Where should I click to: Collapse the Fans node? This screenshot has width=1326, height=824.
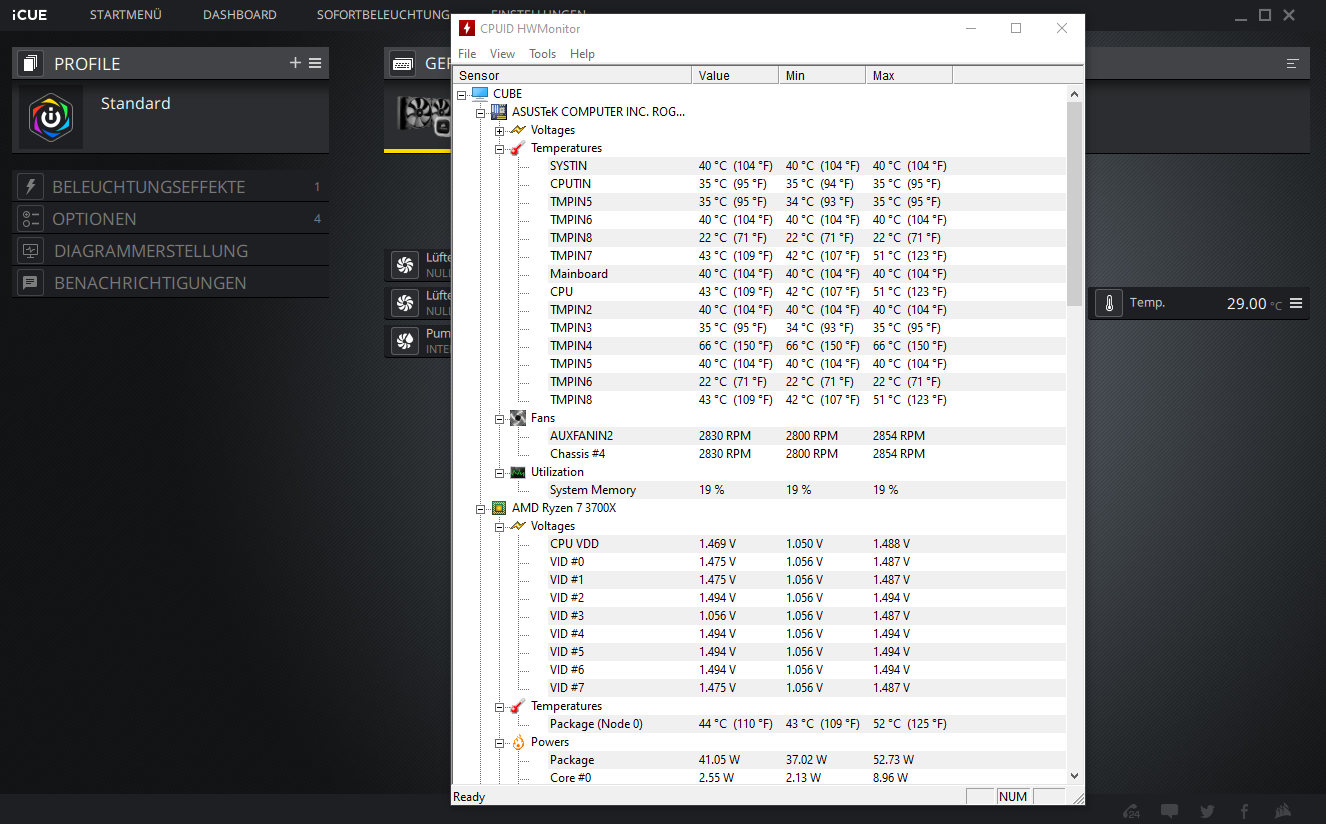(499, 418)
